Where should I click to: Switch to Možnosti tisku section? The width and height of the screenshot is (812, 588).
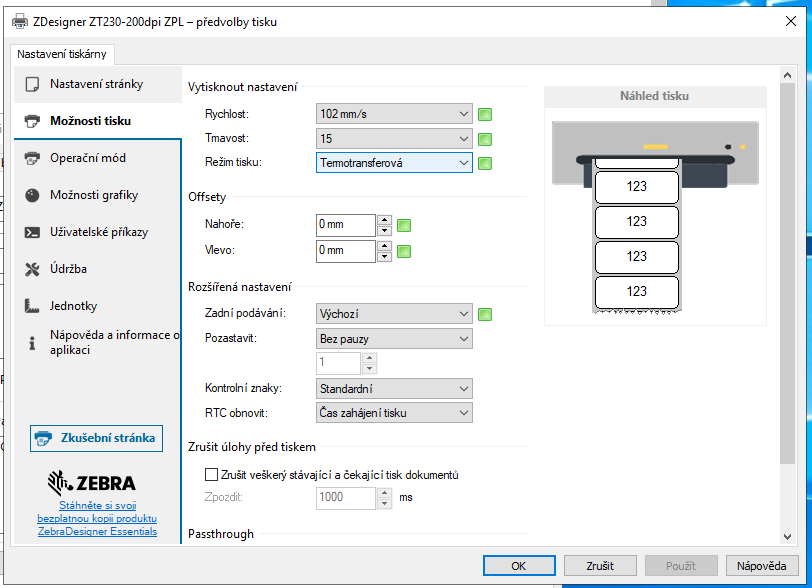pyautogui.click(x=90, y=121)
